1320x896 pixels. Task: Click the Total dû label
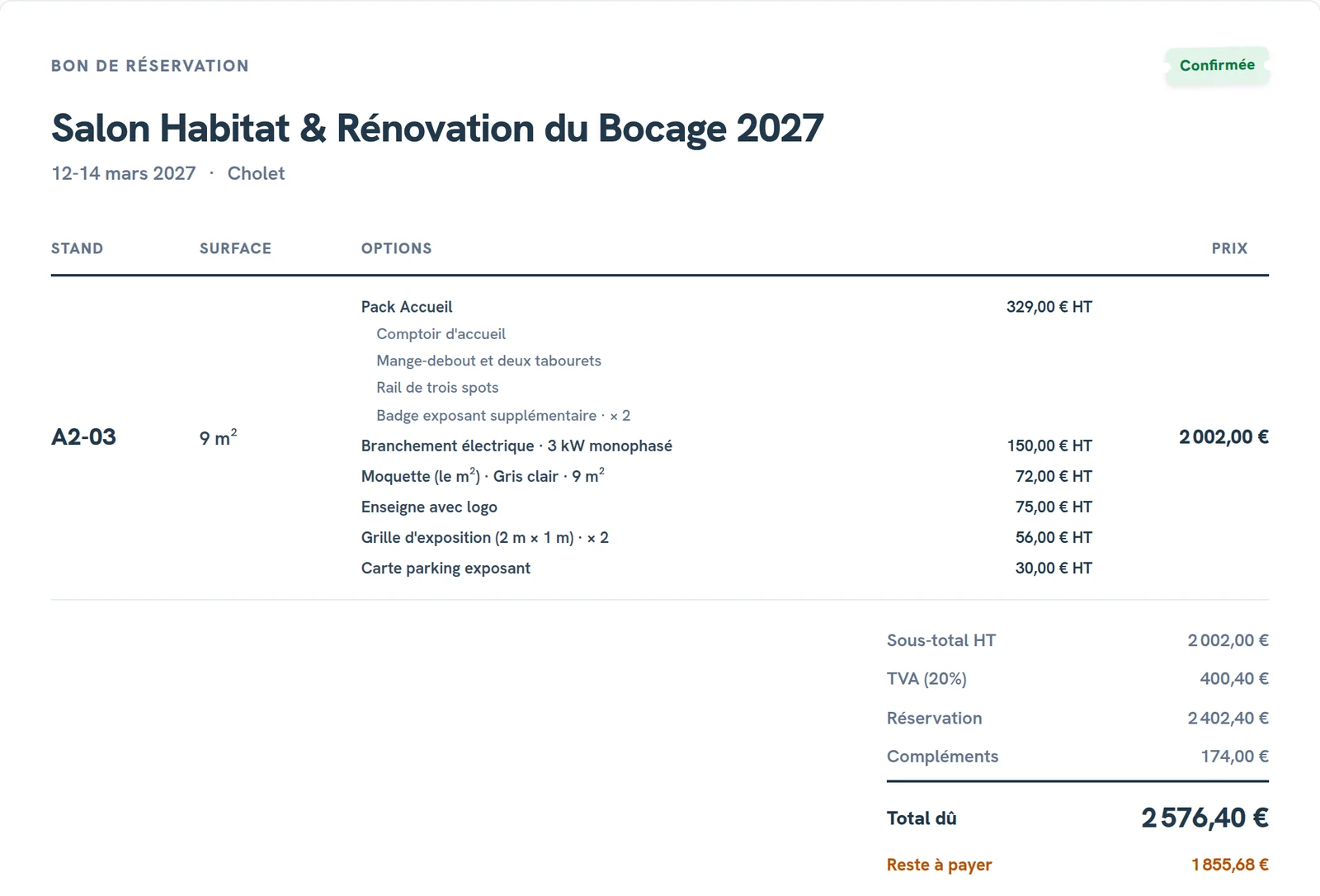coord(922,818)
